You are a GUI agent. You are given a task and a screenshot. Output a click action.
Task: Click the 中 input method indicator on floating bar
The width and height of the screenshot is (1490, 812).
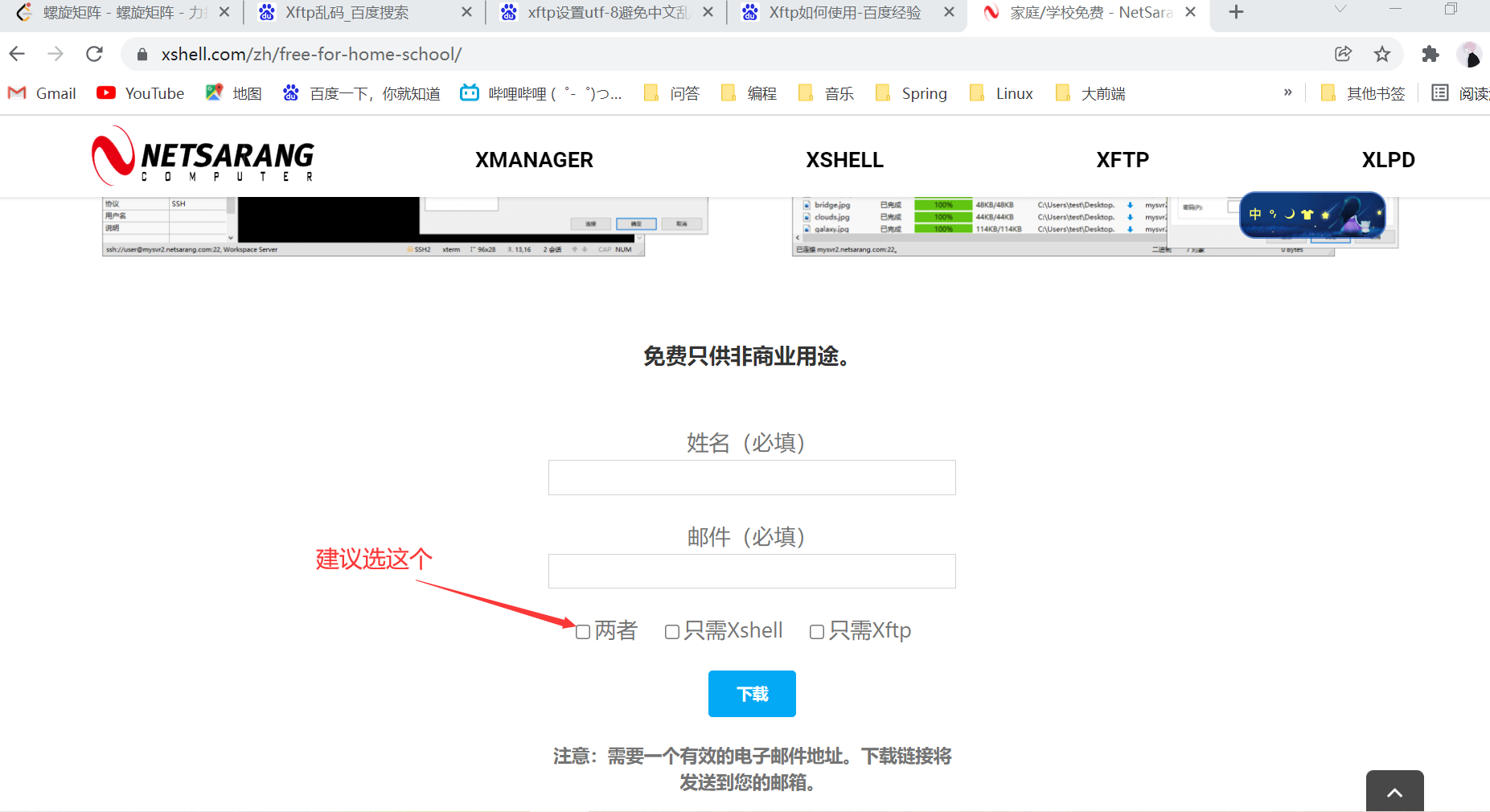(x=1255, y=214)
